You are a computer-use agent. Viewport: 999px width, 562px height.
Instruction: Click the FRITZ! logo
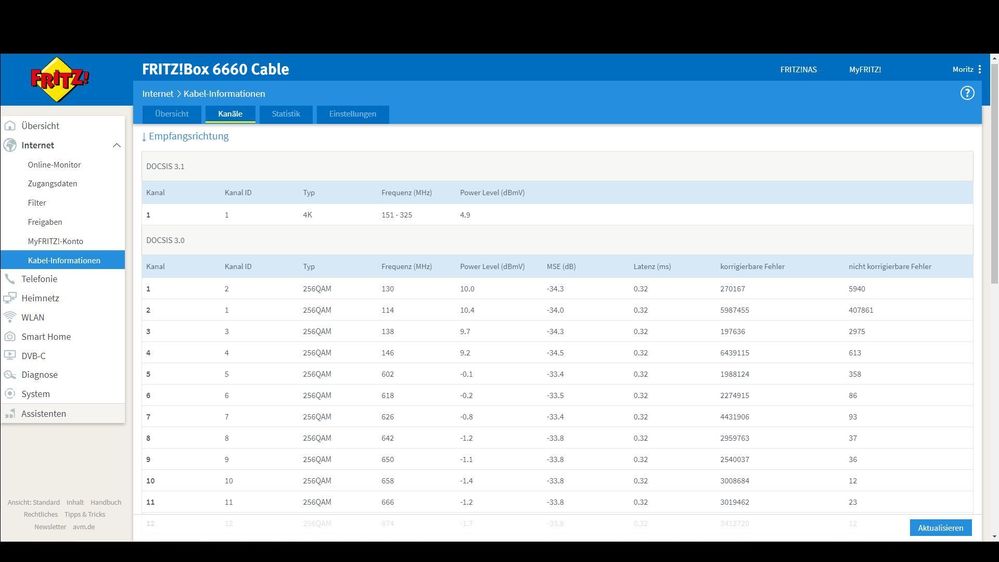tap(60, 80)
